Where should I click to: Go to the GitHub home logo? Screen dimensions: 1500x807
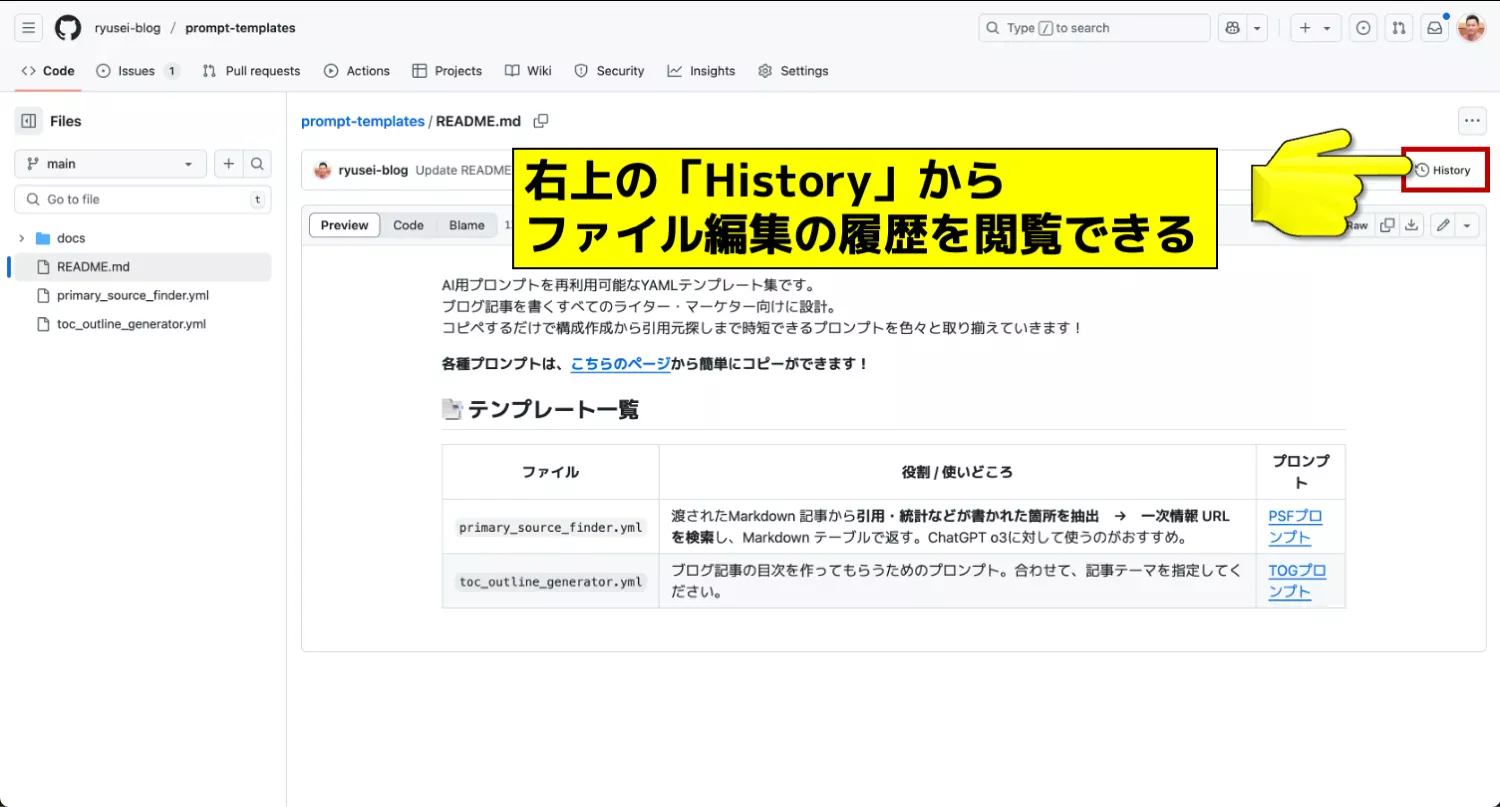pos(68,28)
